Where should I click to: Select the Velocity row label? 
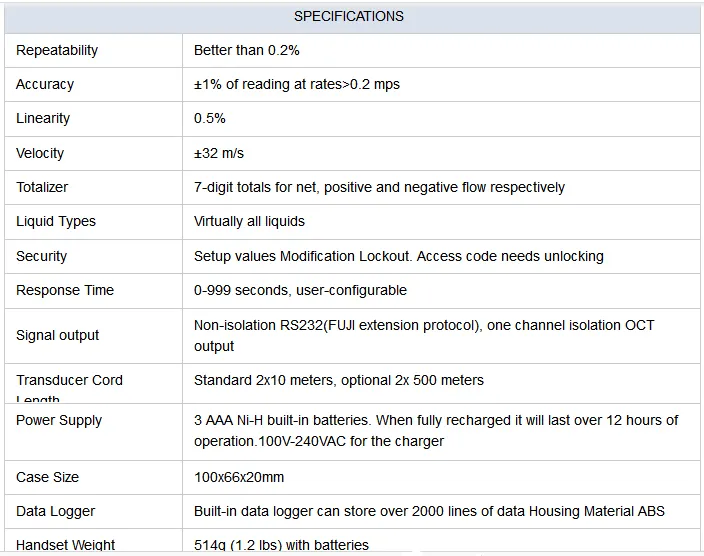click(x=40, y=153)
